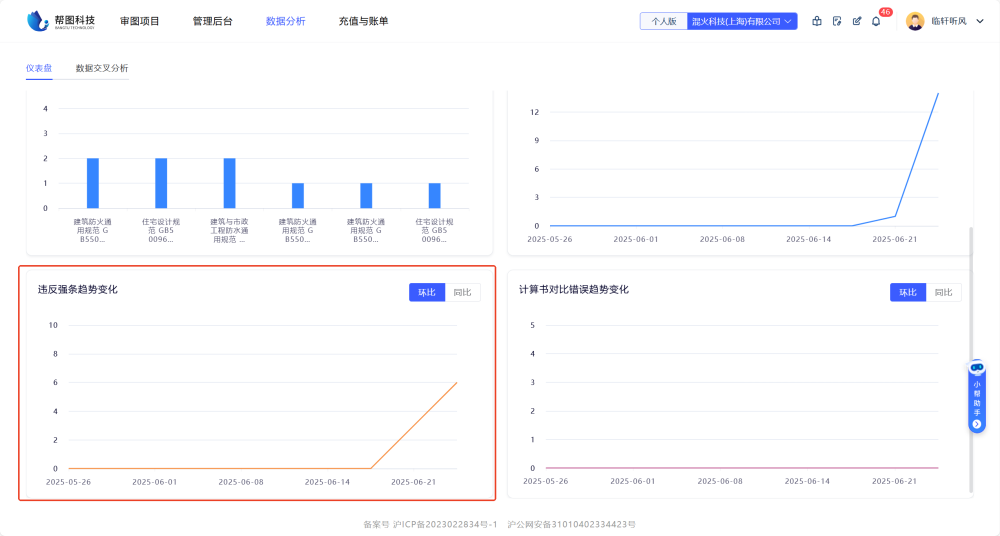
Task: Go to 管理后台 in top navigation
Action: (212, 21)
